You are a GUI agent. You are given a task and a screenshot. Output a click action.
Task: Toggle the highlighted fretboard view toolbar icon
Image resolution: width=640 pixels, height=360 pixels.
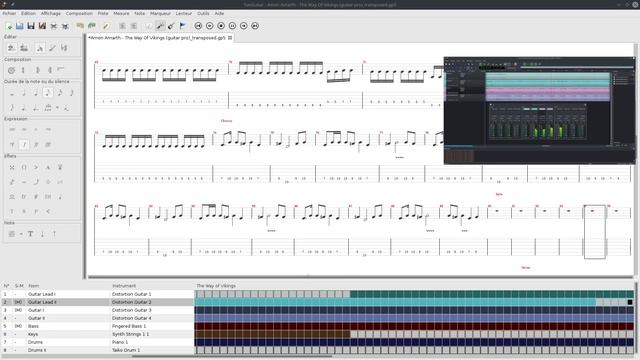160,26
